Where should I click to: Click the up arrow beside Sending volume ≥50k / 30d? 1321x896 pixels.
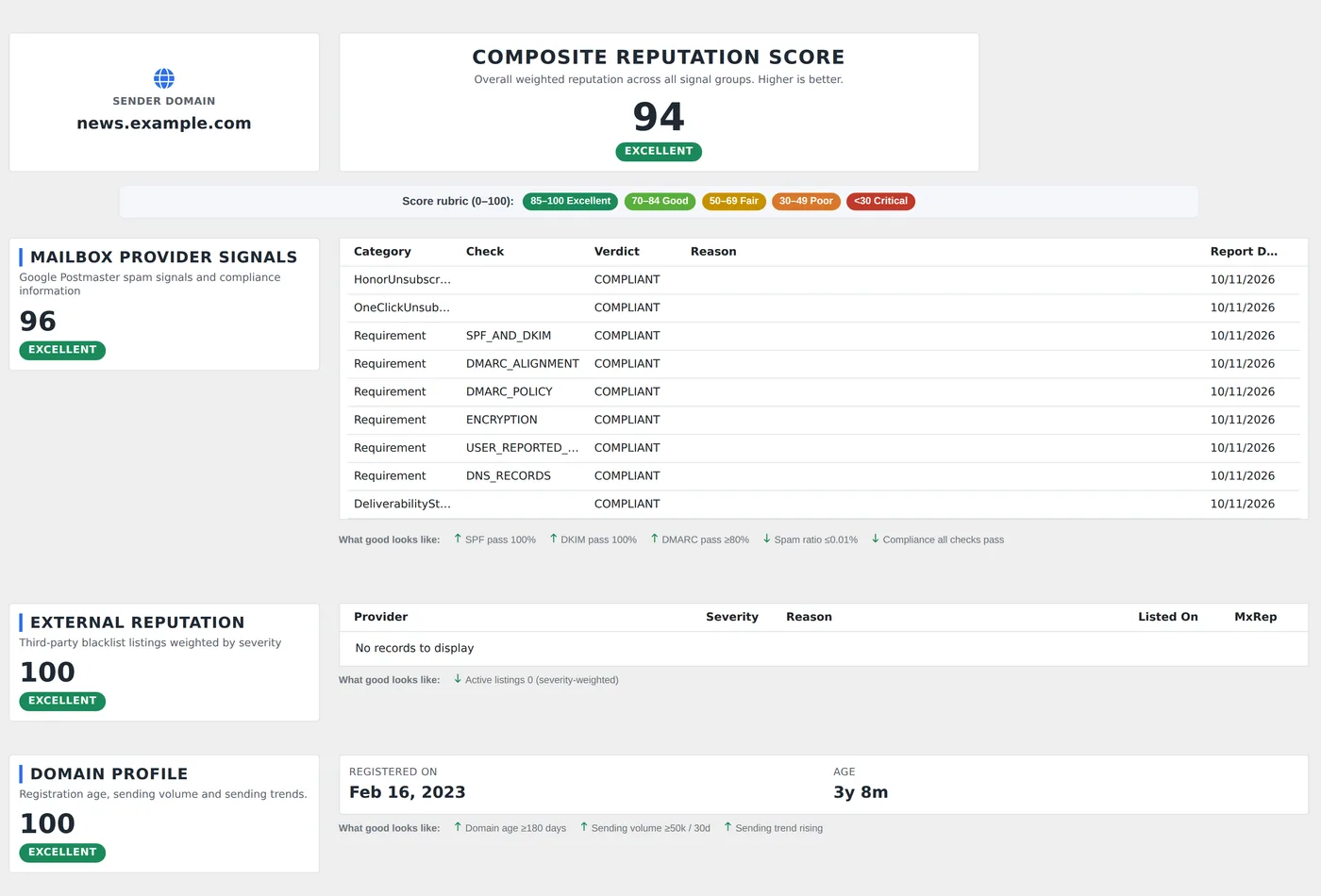click(584, 827)
